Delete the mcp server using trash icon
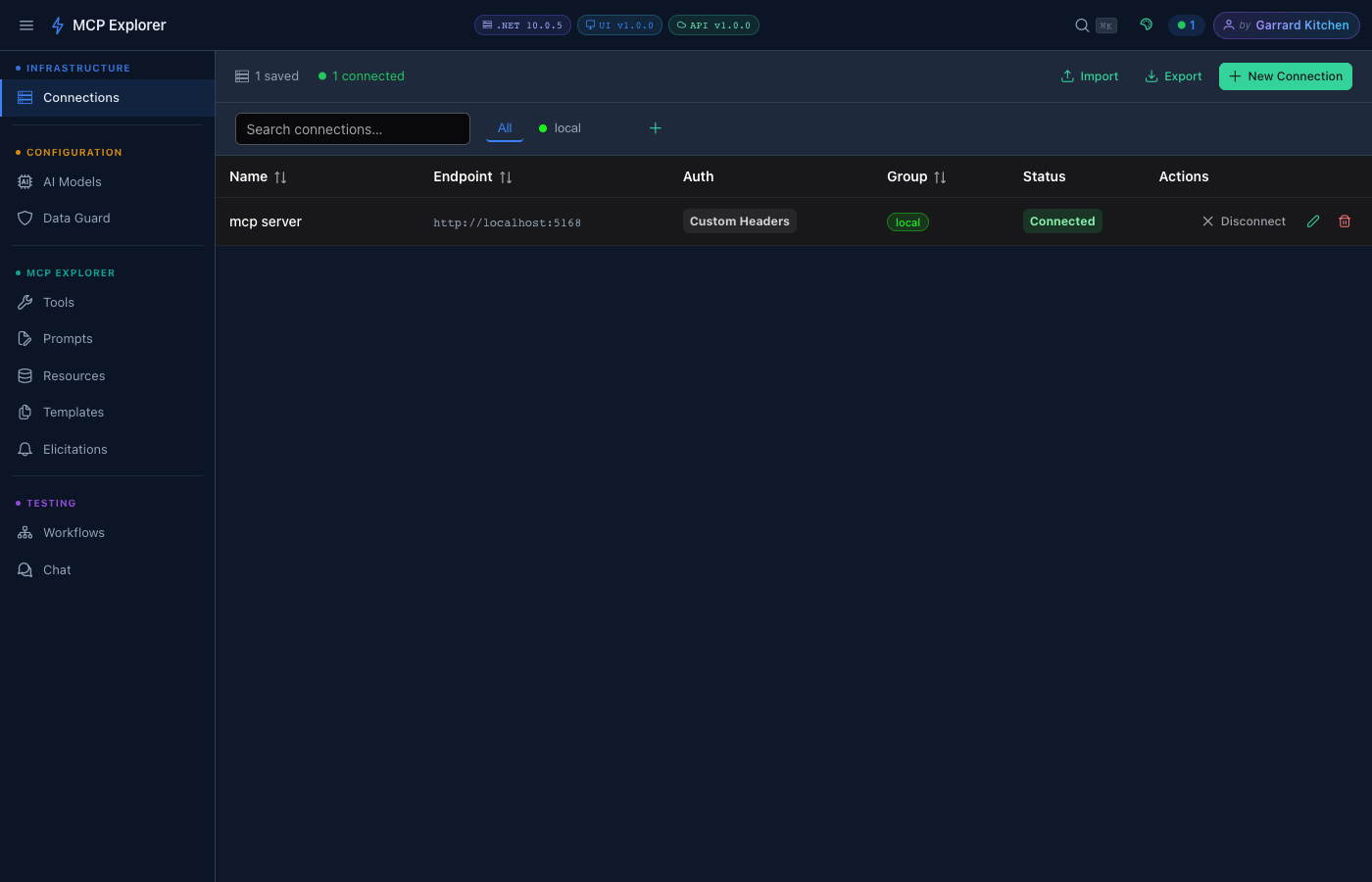 point(1345,220)
